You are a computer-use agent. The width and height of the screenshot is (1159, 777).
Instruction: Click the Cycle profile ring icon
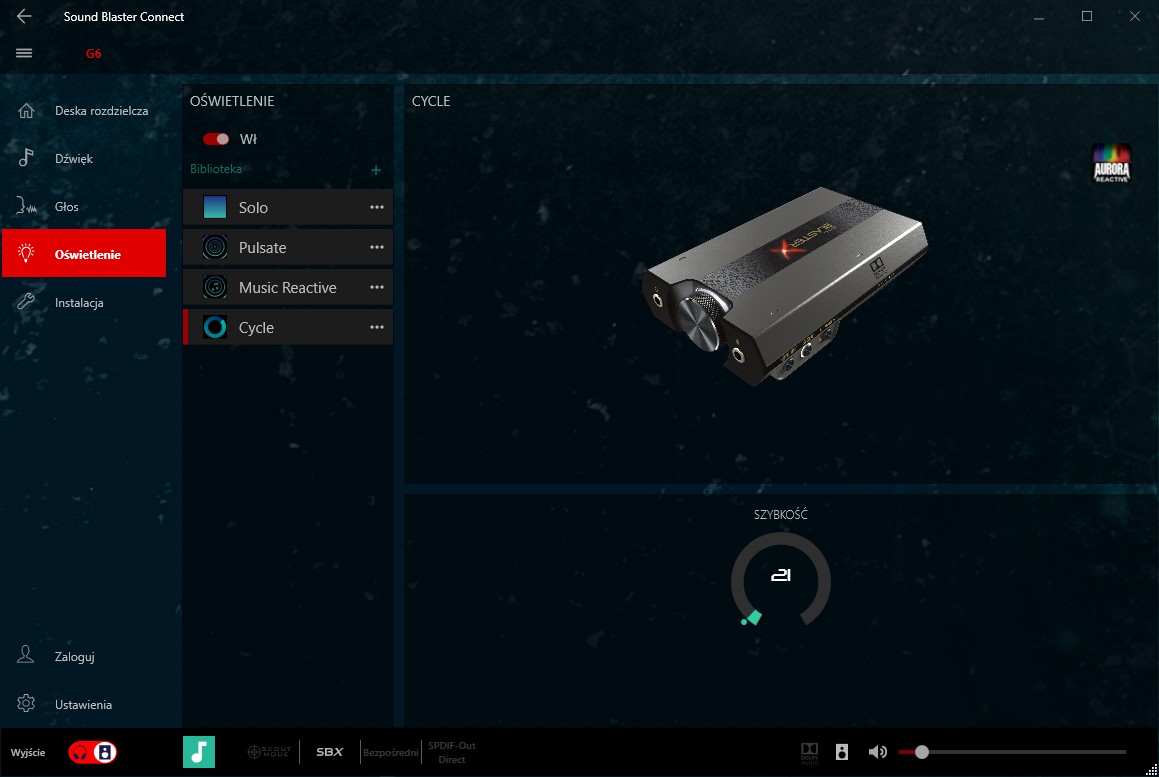click(x=215, y=327)
